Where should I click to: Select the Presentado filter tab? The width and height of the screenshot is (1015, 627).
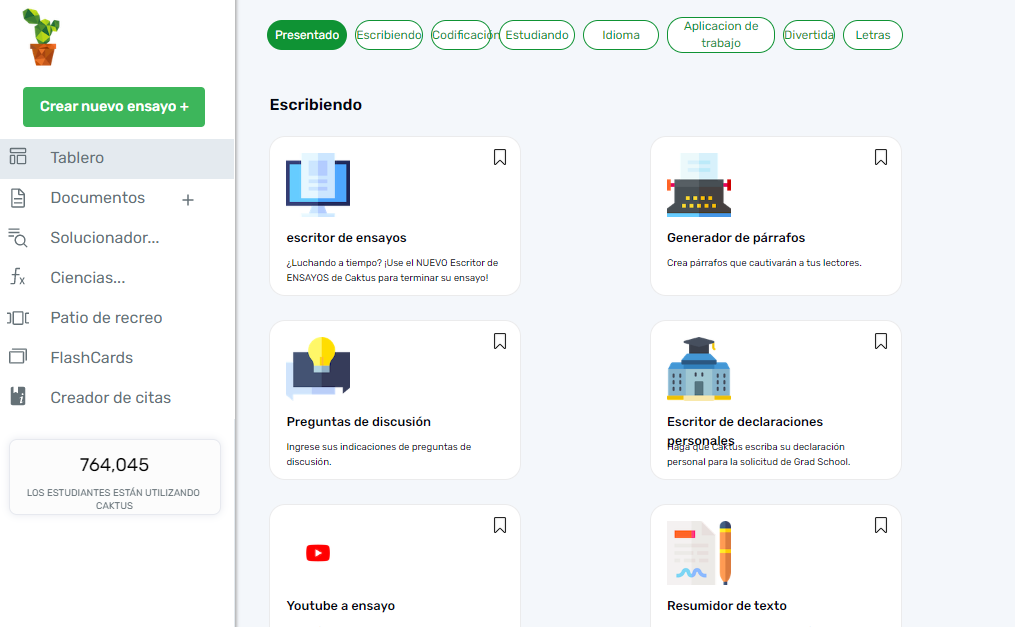[307, 35]
